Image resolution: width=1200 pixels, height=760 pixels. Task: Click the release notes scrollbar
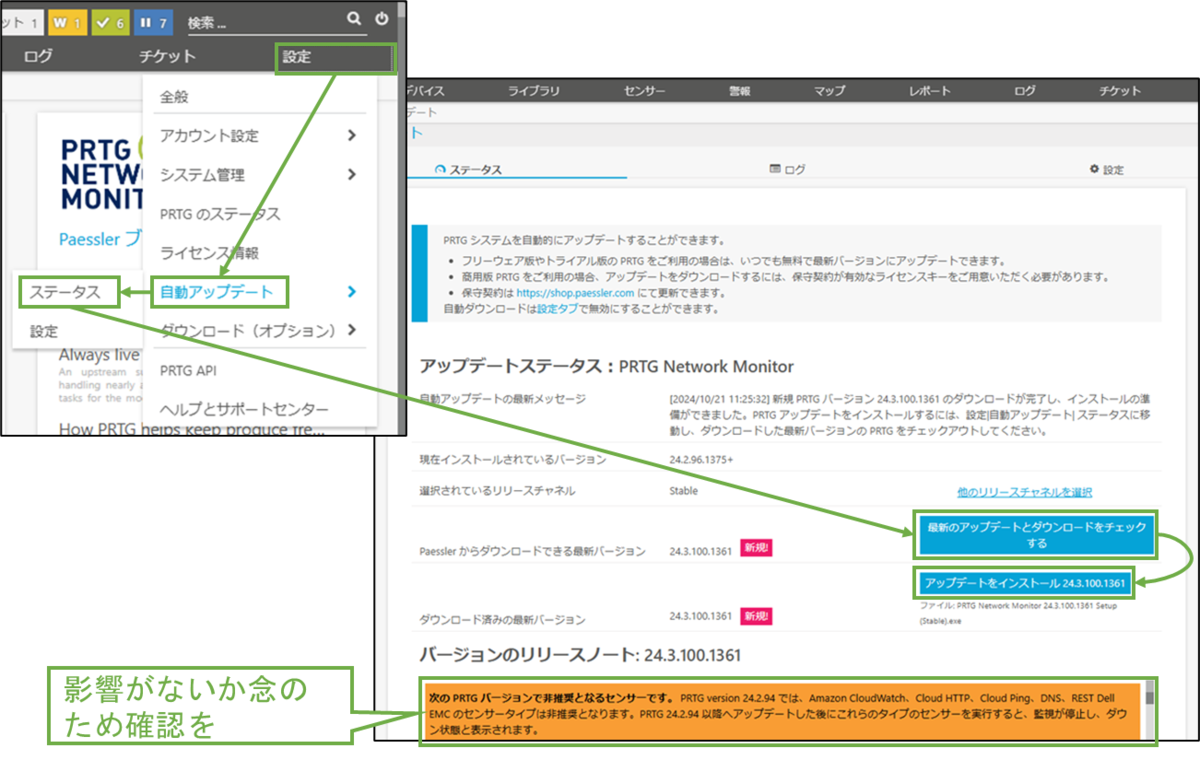coord(1150,710)
